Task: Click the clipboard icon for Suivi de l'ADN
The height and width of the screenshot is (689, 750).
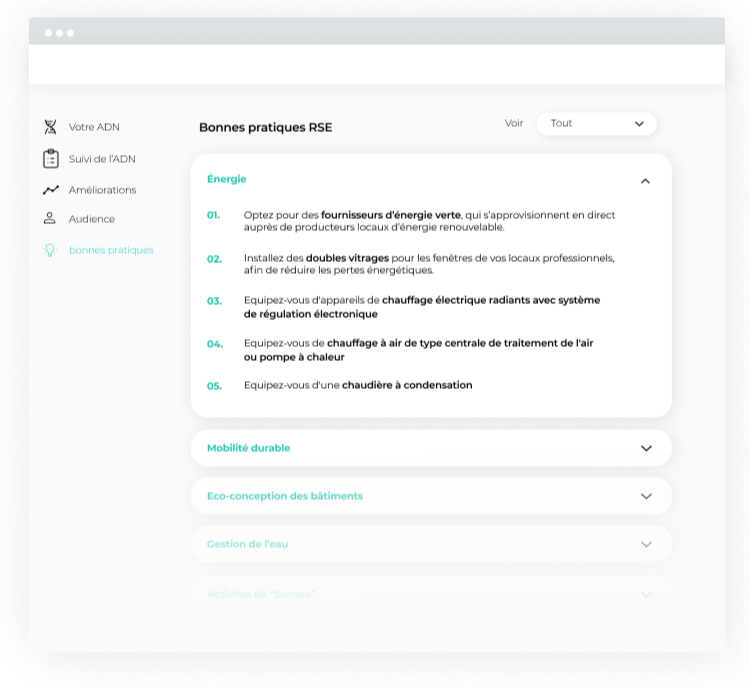Action: tap(50, 158)
